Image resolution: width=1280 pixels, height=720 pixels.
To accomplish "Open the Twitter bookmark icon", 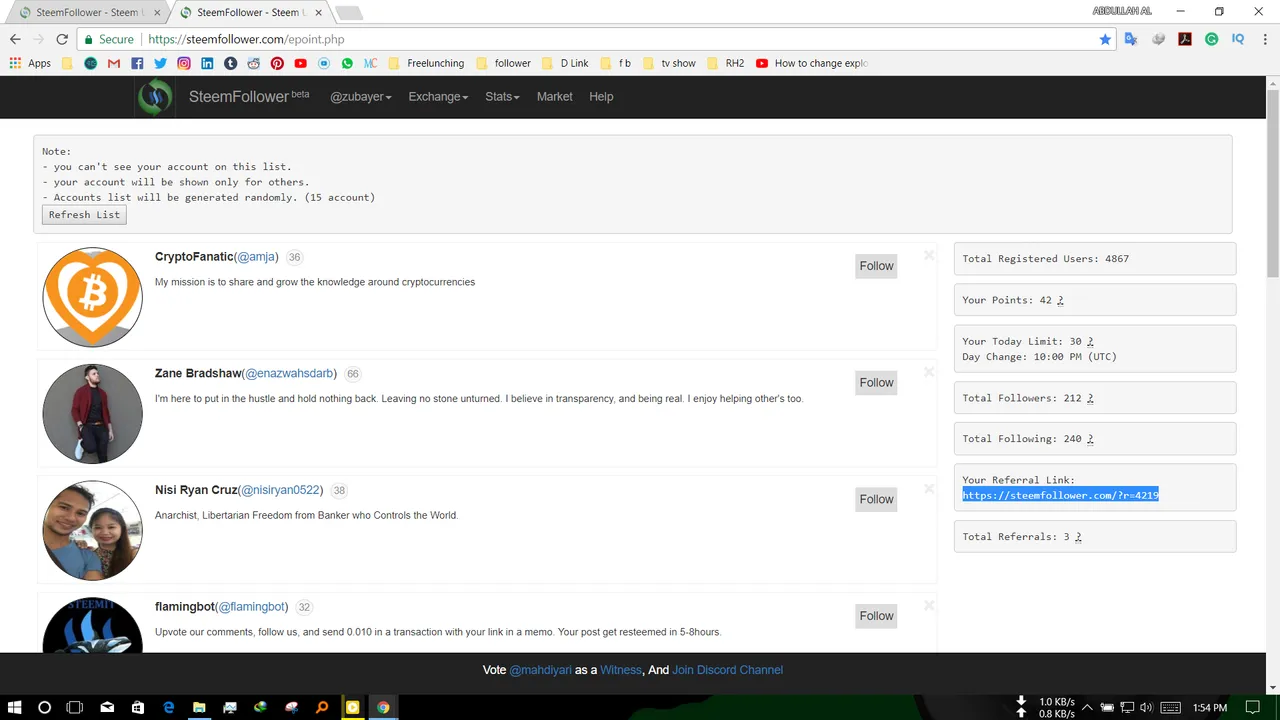I will (160, 63).
